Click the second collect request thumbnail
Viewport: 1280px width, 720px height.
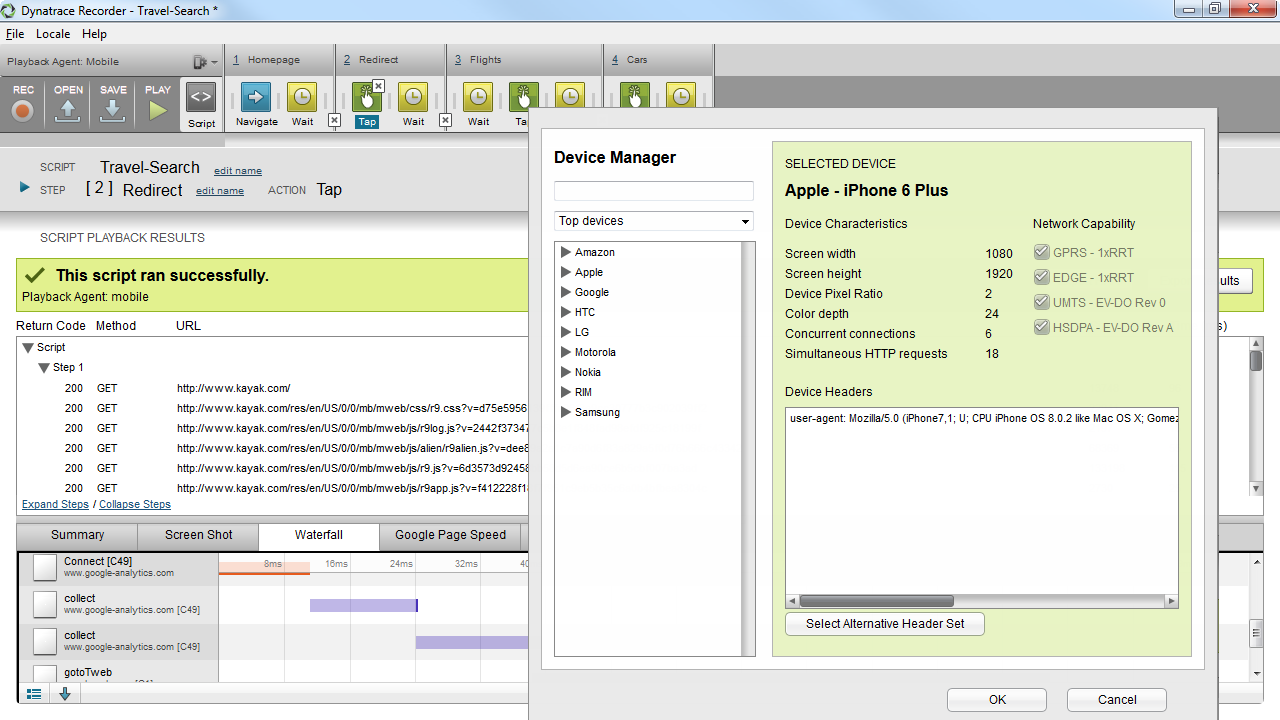pos(45,642)
